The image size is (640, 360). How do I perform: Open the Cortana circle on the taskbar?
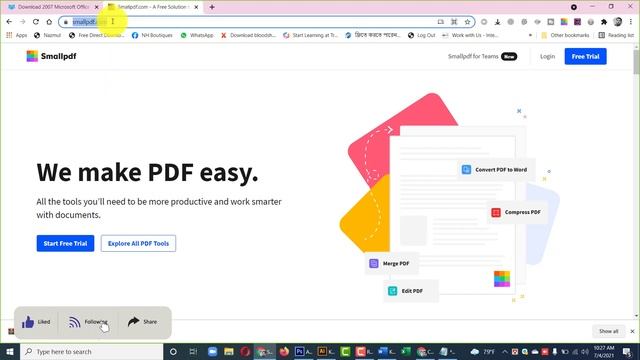point(173,351)
